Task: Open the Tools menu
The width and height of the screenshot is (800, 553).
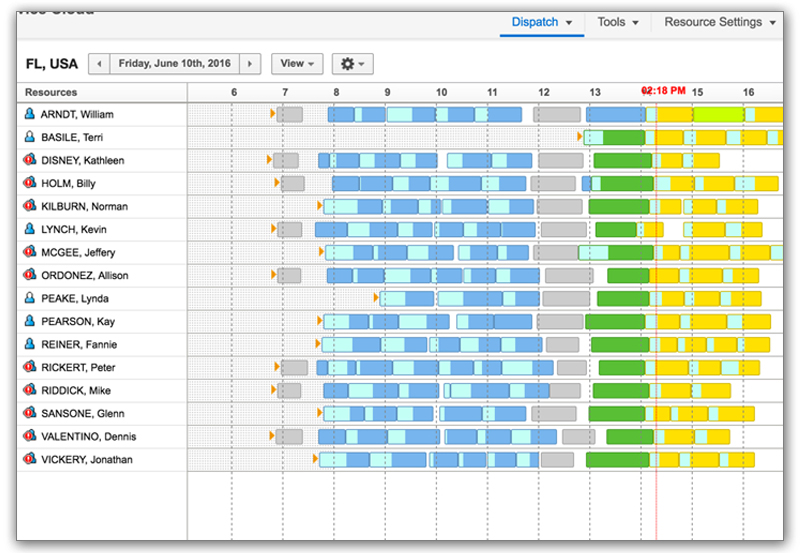Action: tap(618, 22)
